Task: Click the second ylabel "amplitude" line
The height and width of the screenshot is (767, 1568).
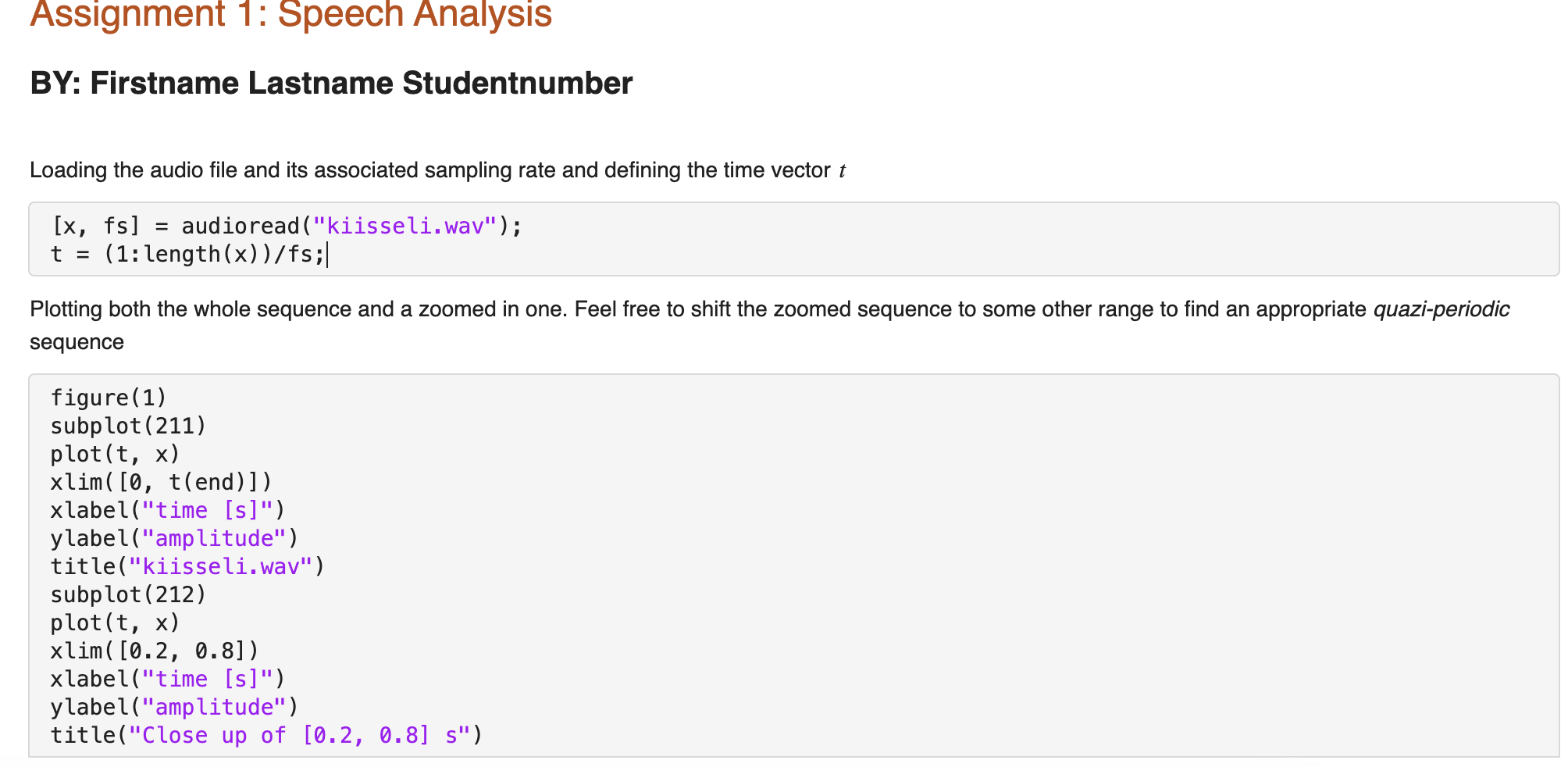Action: [174, 708]
